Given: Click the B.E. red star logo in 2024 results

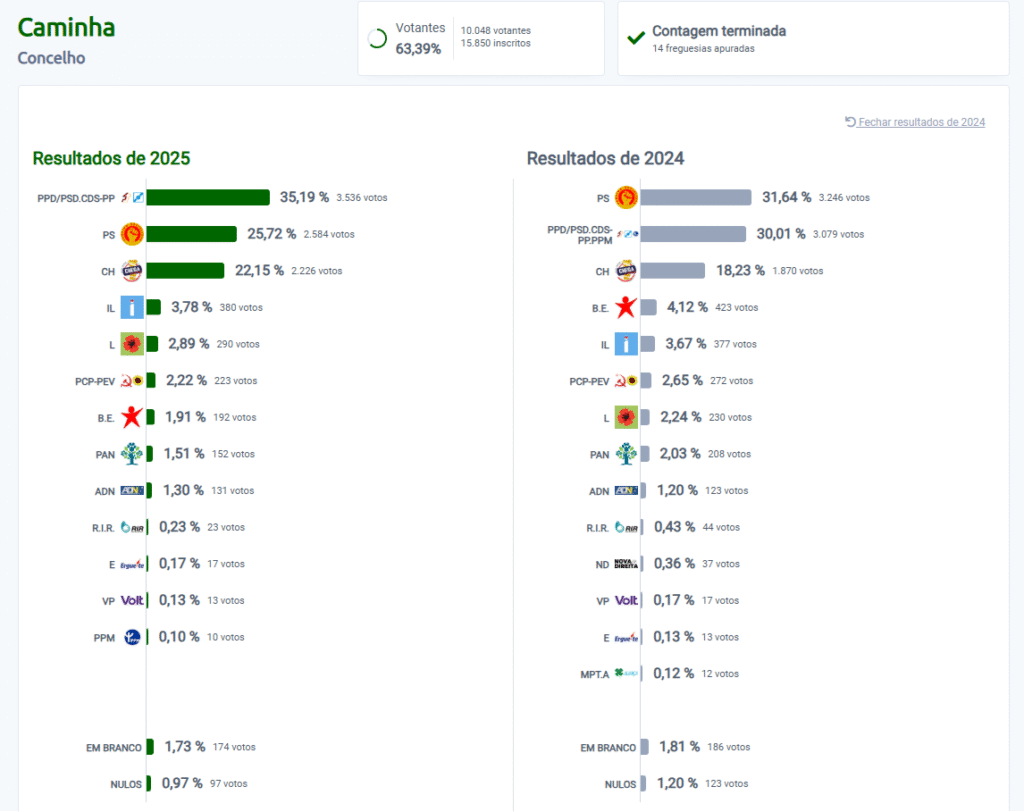Looking at the screenshot, I should tap(626, 307).
